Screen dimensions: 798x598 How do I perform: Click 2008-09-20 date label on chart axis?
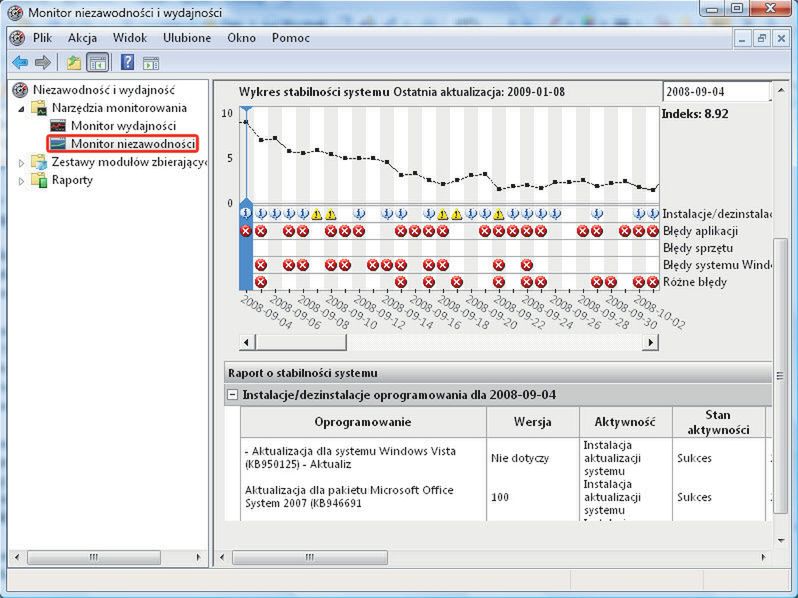(x=490, y=312)
